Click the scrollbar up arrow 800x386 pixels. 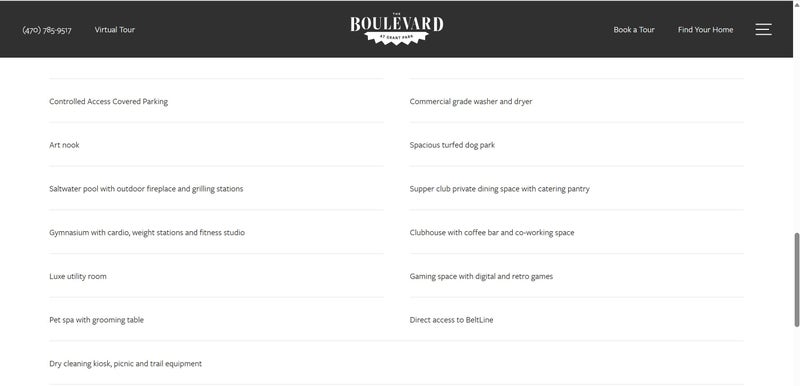(796, 4)
